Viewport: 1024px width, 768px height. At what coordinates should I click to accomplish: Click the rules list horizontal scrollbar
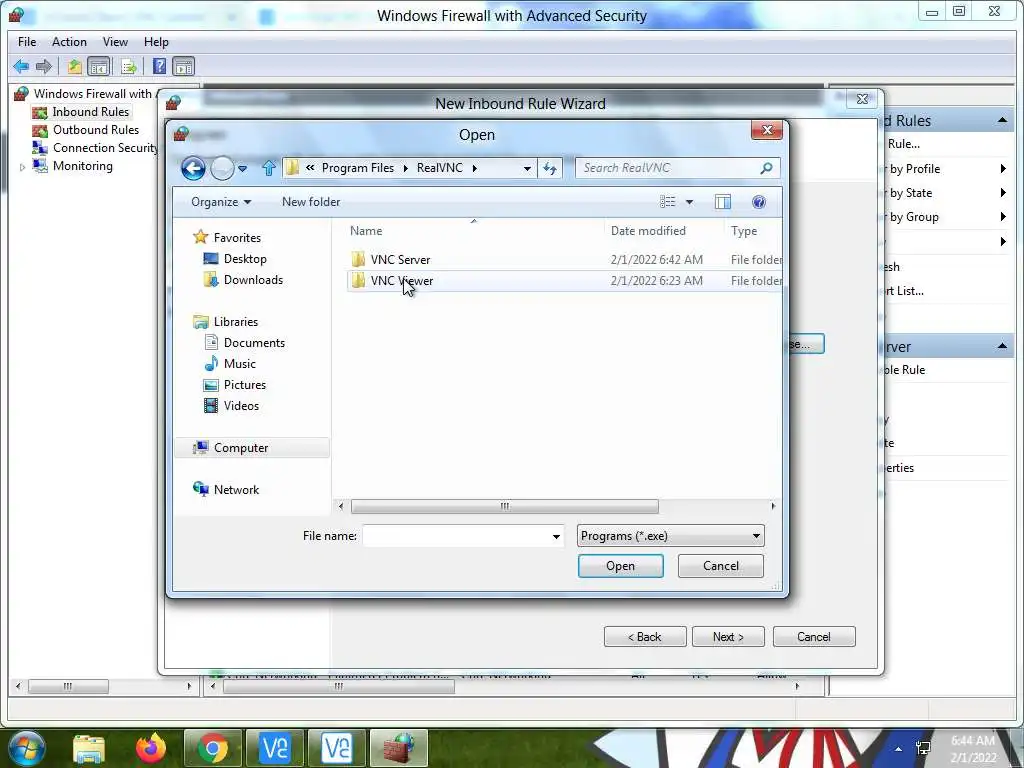coord(338,686)
